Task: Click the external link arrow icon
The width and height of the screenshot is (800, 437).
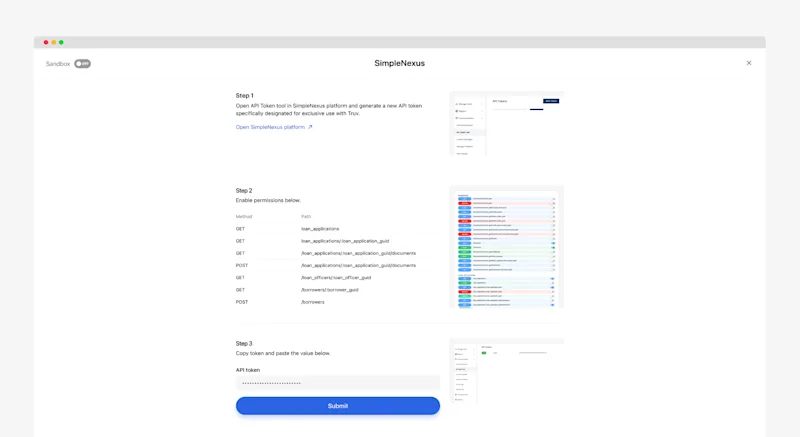Action: (x=310, y=127)
